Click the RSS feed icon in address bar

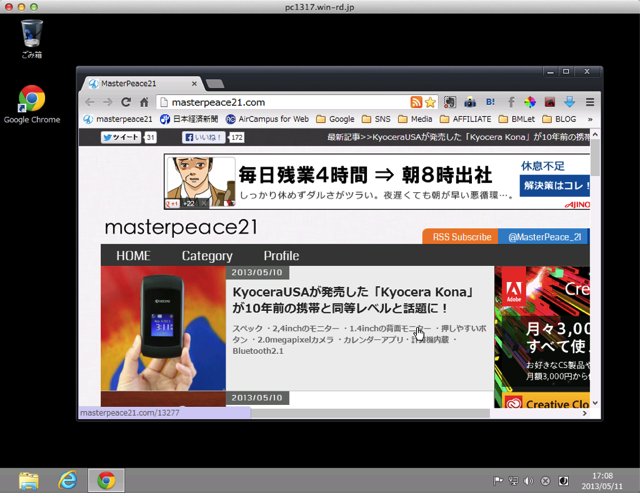tap(416, 102)
